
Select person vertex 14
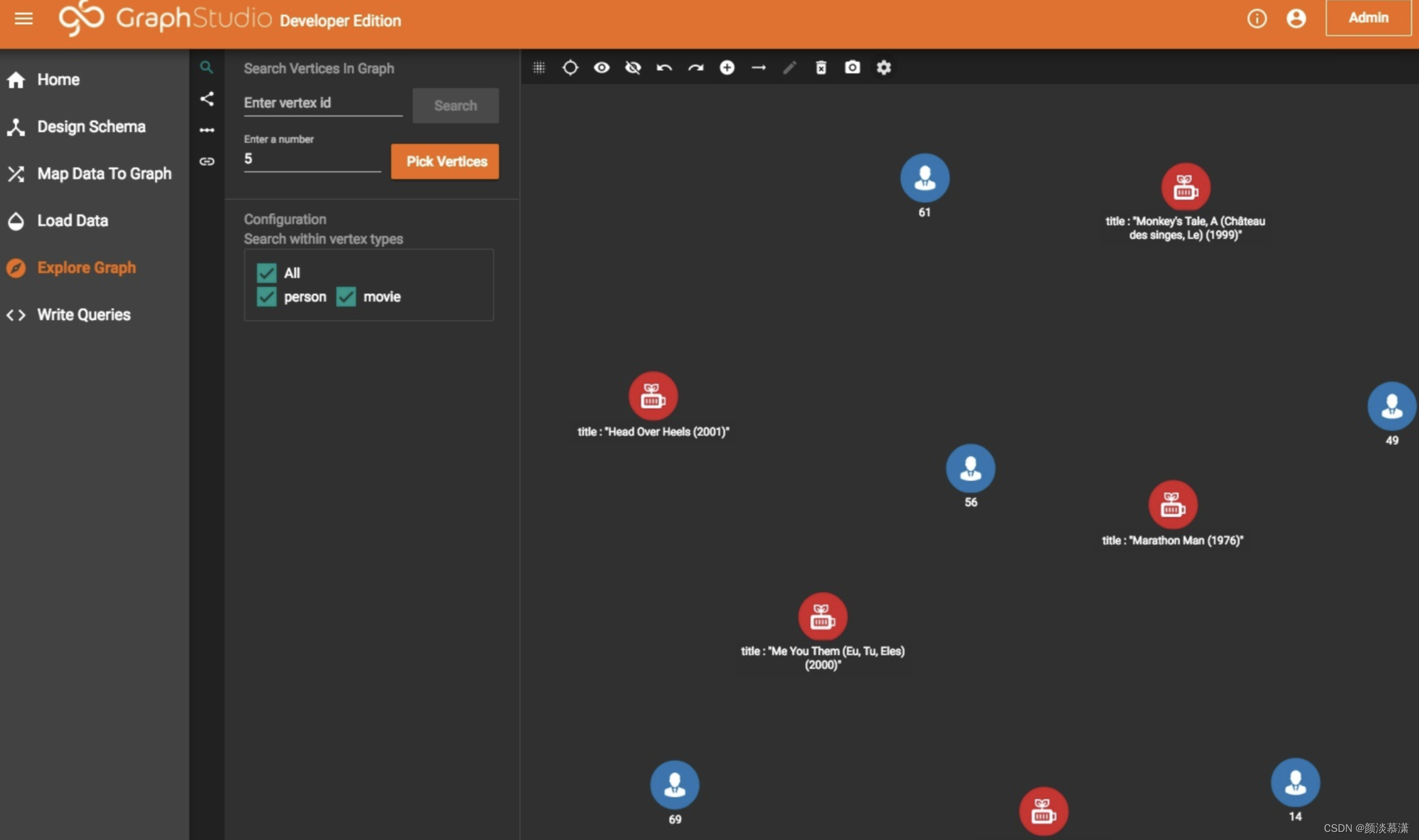(1295, 782)
